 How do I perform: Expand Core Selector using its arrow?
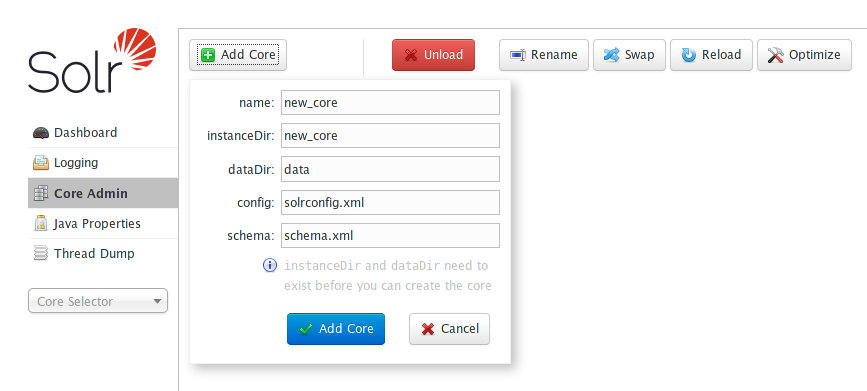(157, 301)
